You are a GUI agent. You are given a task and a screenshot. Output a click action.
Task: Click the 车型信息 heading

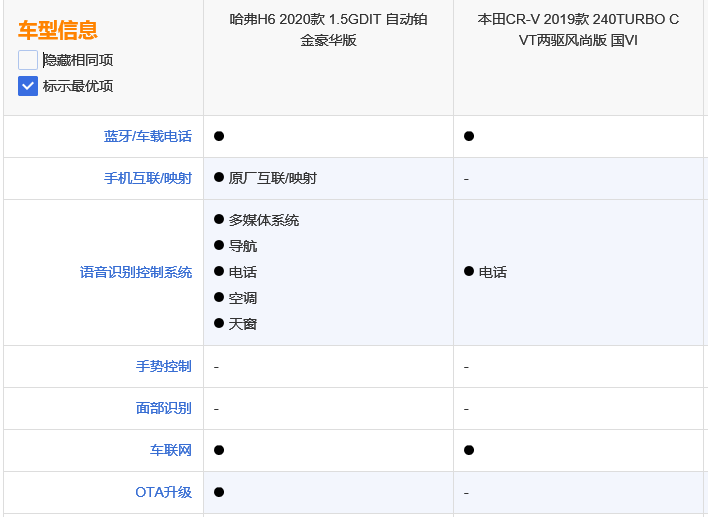[58, 30]
